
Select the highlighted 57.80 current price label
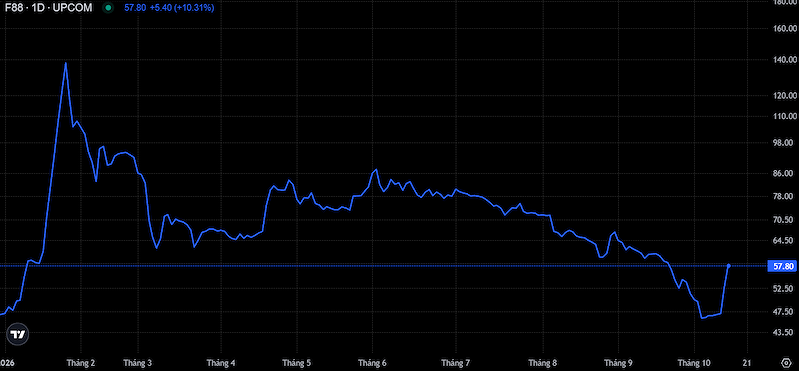point(782,266)
